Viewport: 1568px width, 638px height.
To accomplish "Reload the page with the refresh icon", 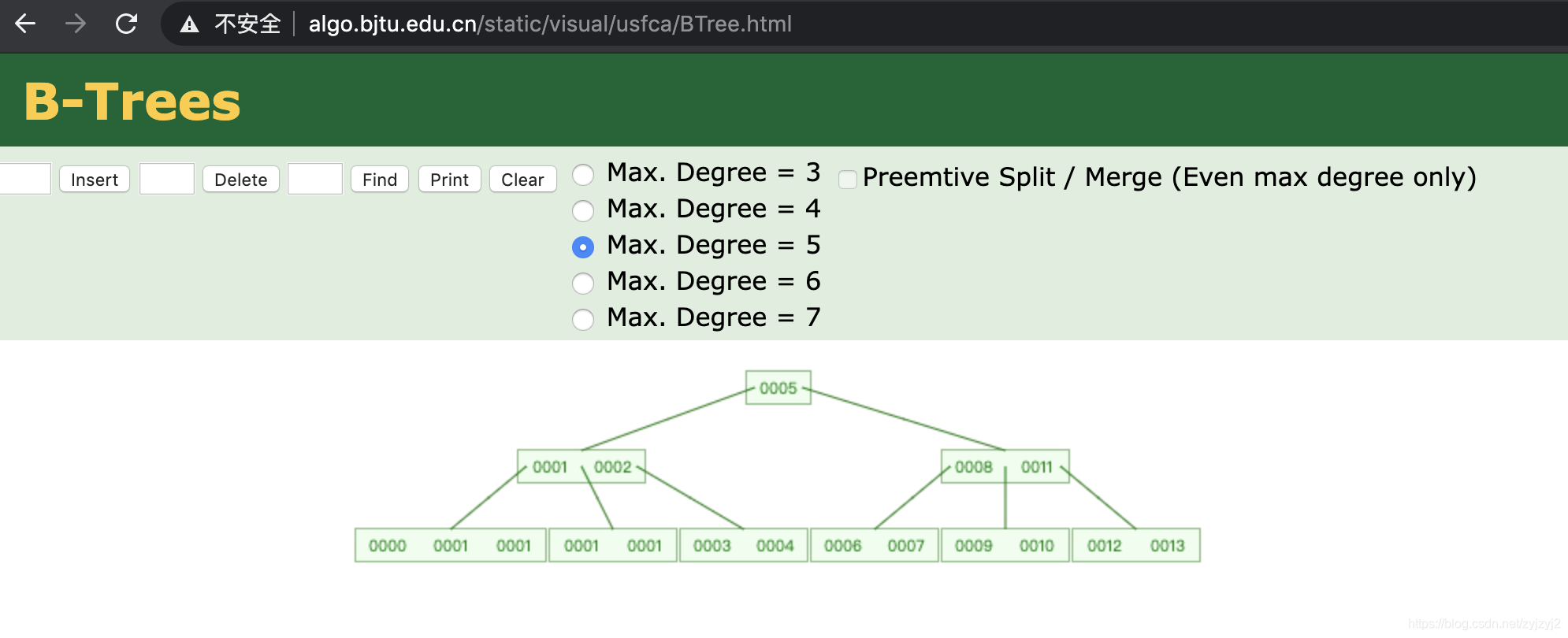I will point(126,24).
